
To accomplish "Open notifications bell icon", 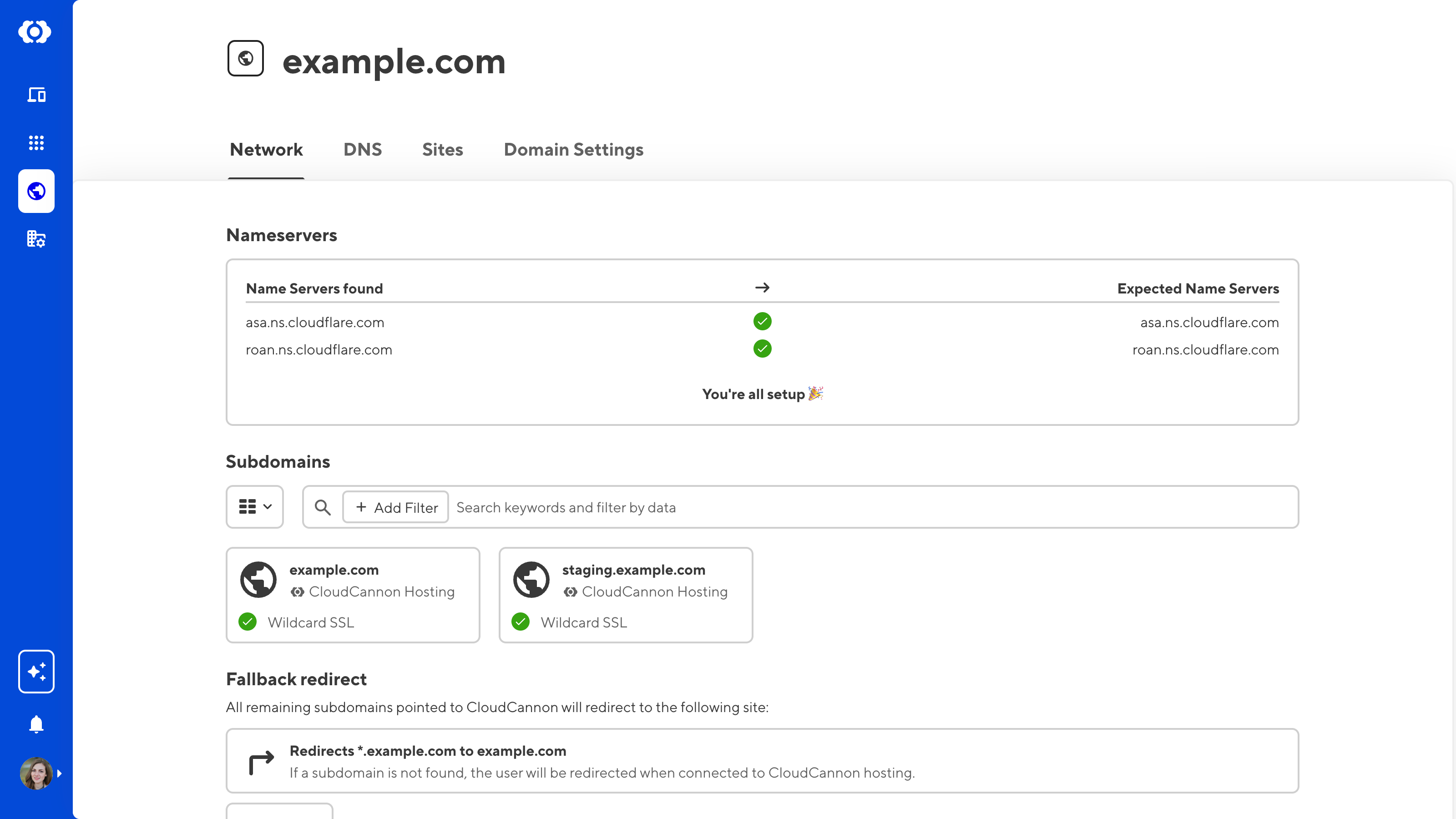I will pos(36,724).
